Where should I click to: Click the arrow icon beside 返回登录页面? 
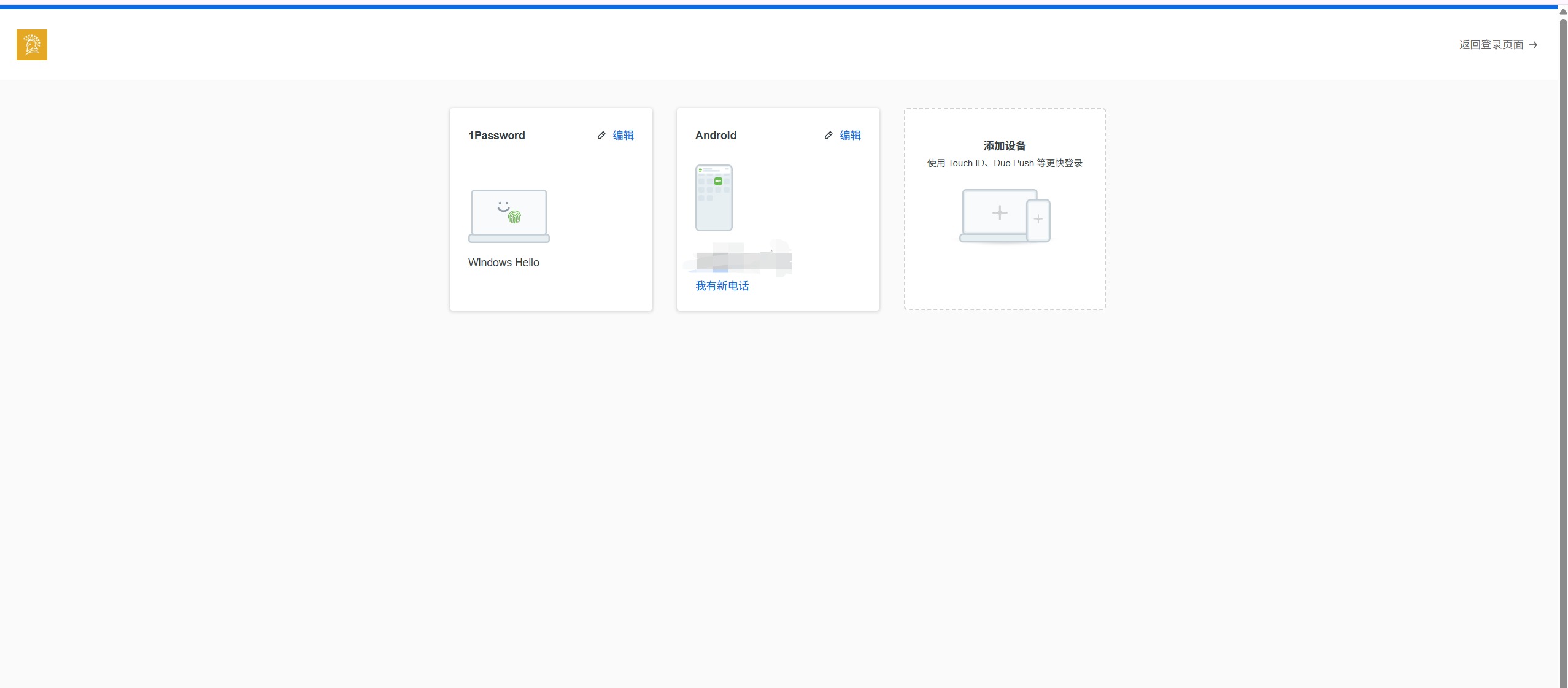pyautogui.click(x=1533, y=45)
